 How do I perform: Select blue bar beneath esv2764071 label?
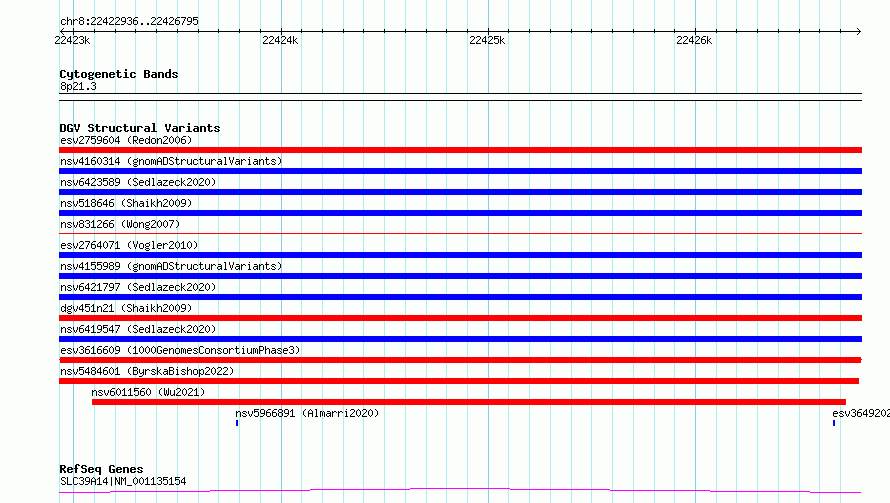460,255
